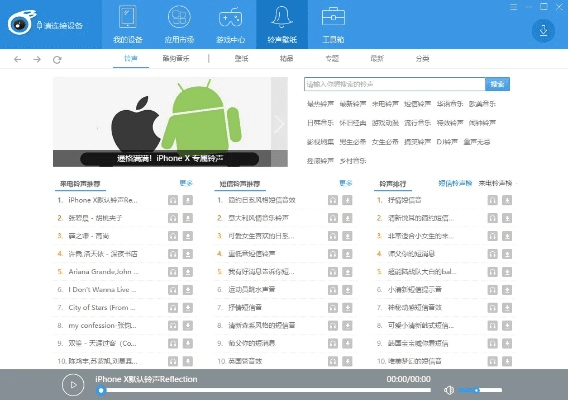
Task: Download the 'iPhone X' ringtone in row 1
Action: (x=188, y=200)
